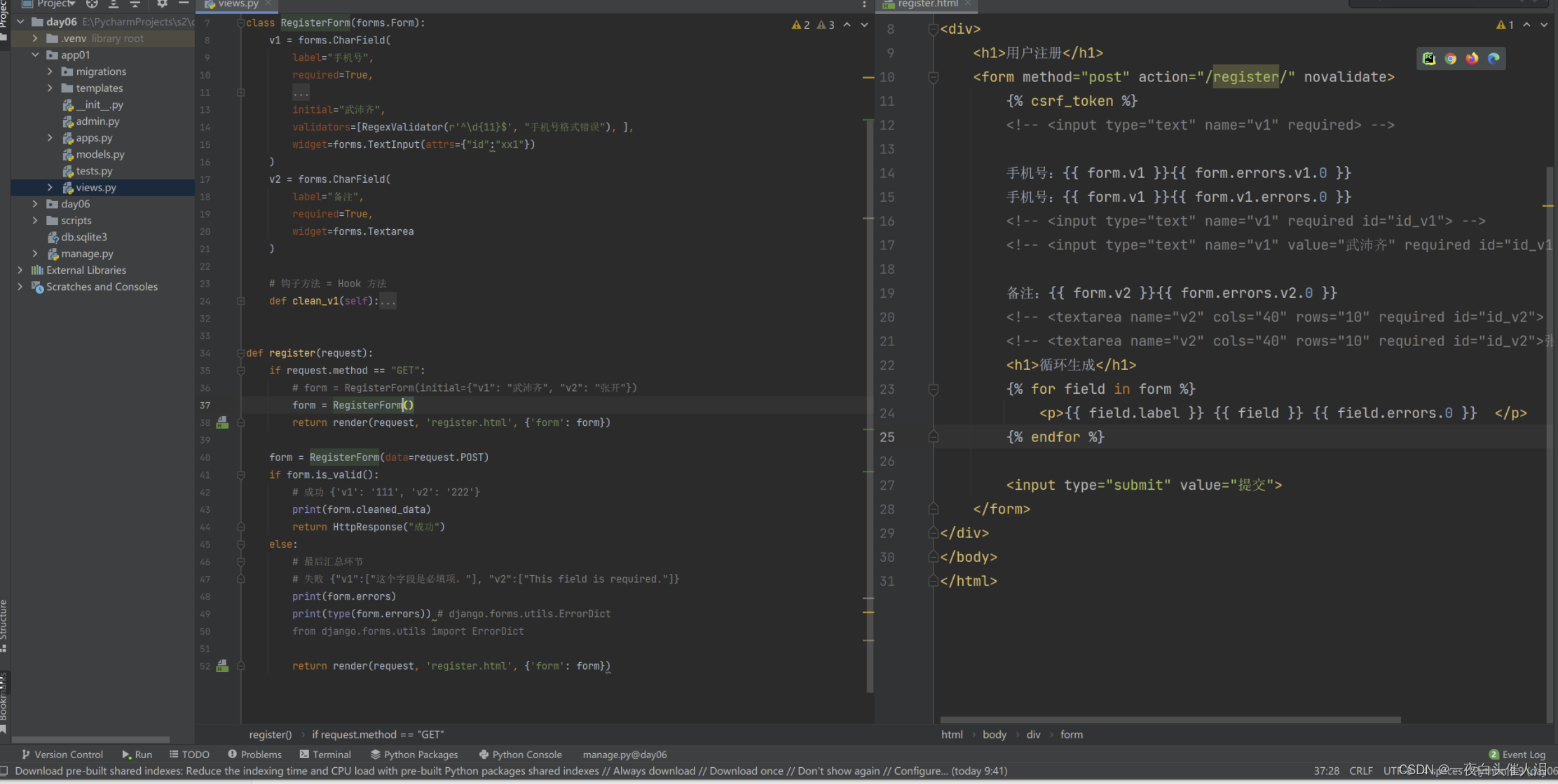Viewport: 1558px width, 784px height.
Task: Click the manage.py@day06 run configuration
Action: tap(623, 753)
